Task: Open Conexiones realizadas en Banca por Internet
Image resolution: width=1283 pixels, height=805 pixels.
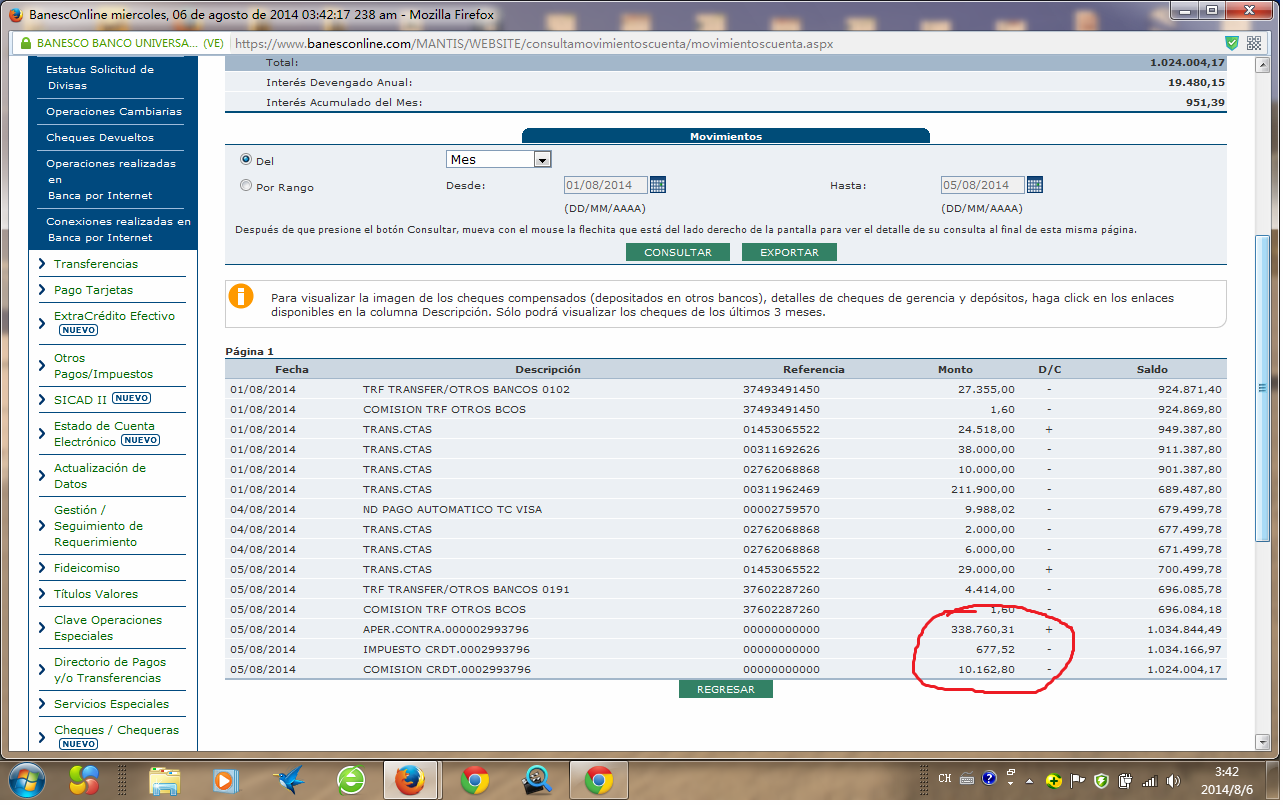Action: point(118,229)
